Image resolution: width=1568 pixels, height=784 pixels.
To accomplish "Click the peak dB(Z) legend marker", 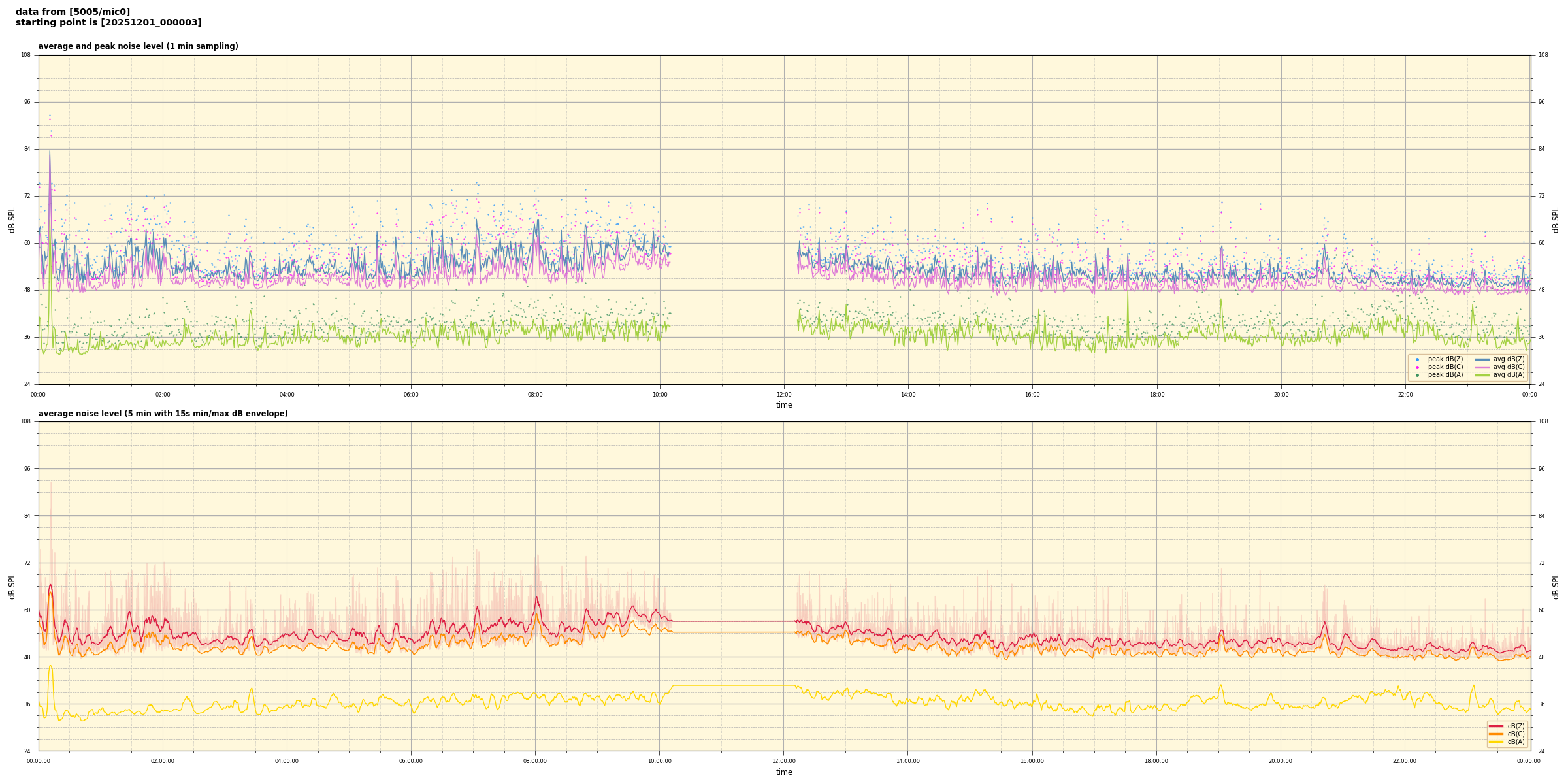I will point(1417,359).
